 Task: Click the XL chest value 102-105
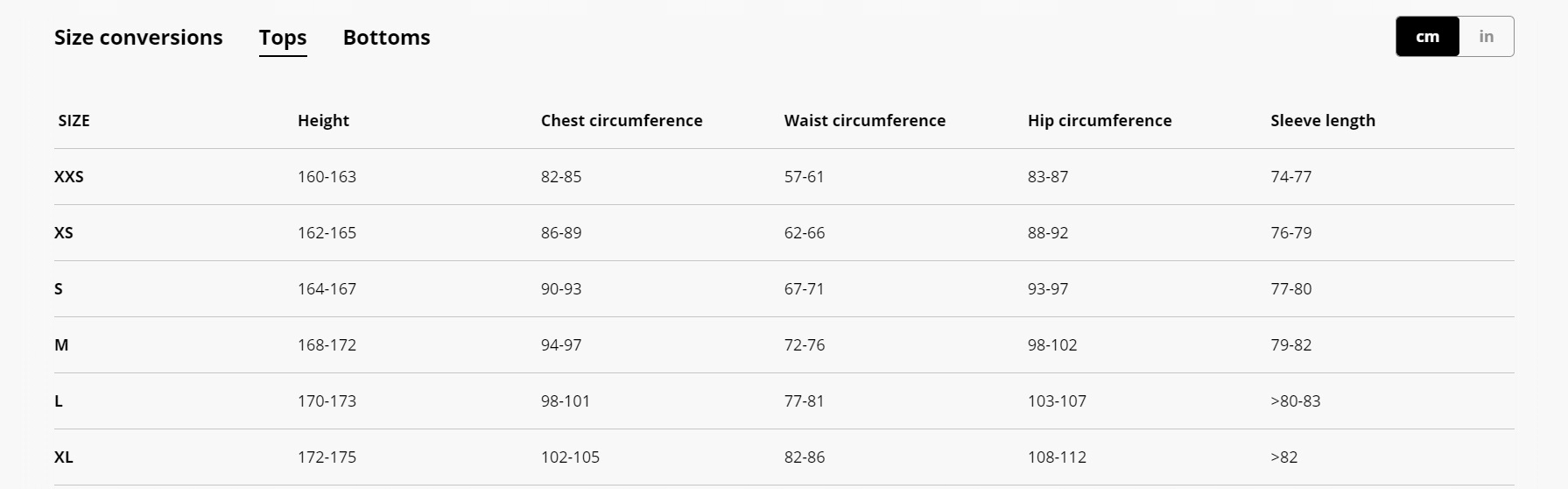coord(570,457)
